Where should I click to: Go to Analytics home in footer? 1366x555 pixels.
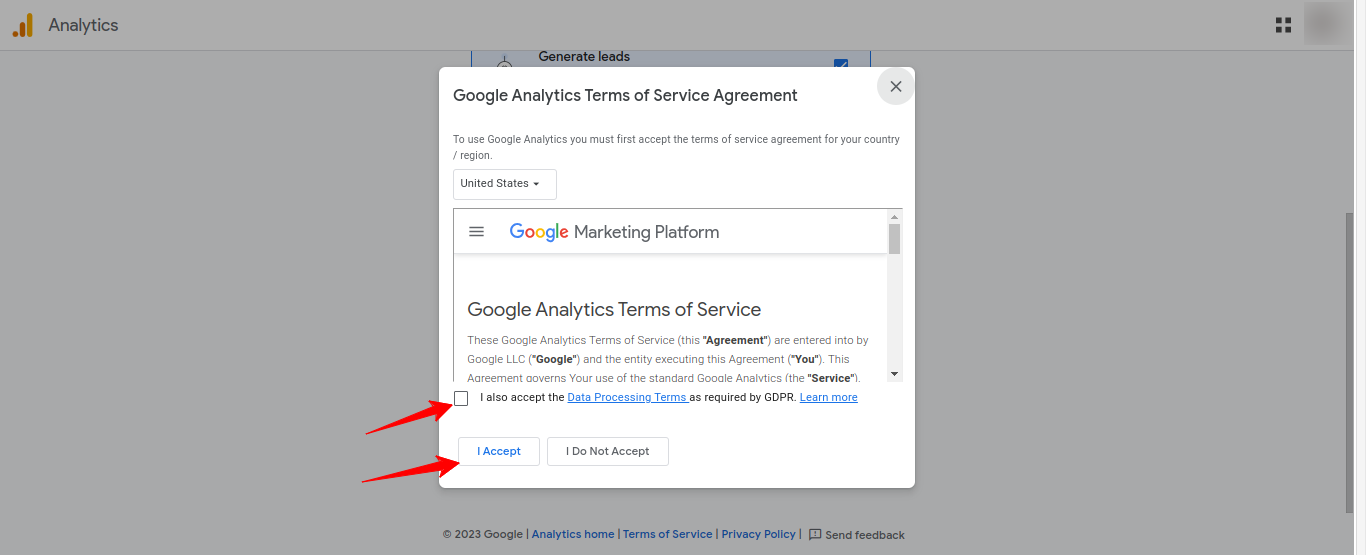tap(573, 535)
